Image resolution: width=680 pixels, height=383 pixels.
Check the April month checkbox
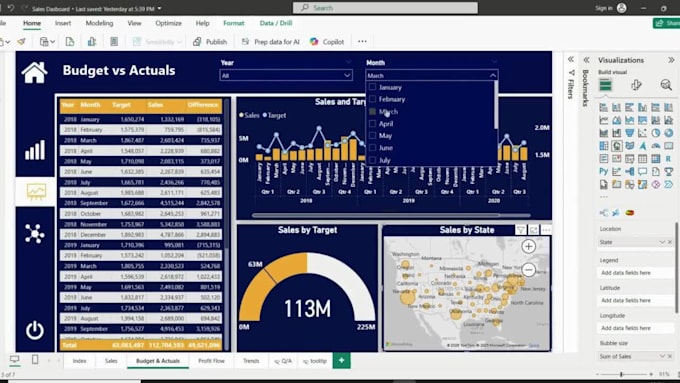click(x=372, y=123)
